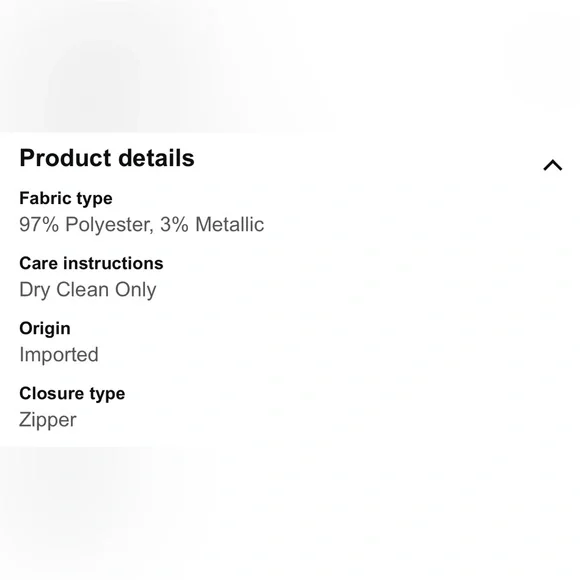Click the word Clean in care value

(x=82, y=290)
